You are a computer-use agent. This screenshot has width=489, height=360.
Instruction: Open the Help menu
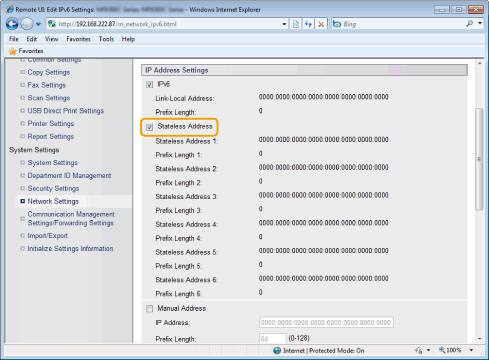click(128, 39)
